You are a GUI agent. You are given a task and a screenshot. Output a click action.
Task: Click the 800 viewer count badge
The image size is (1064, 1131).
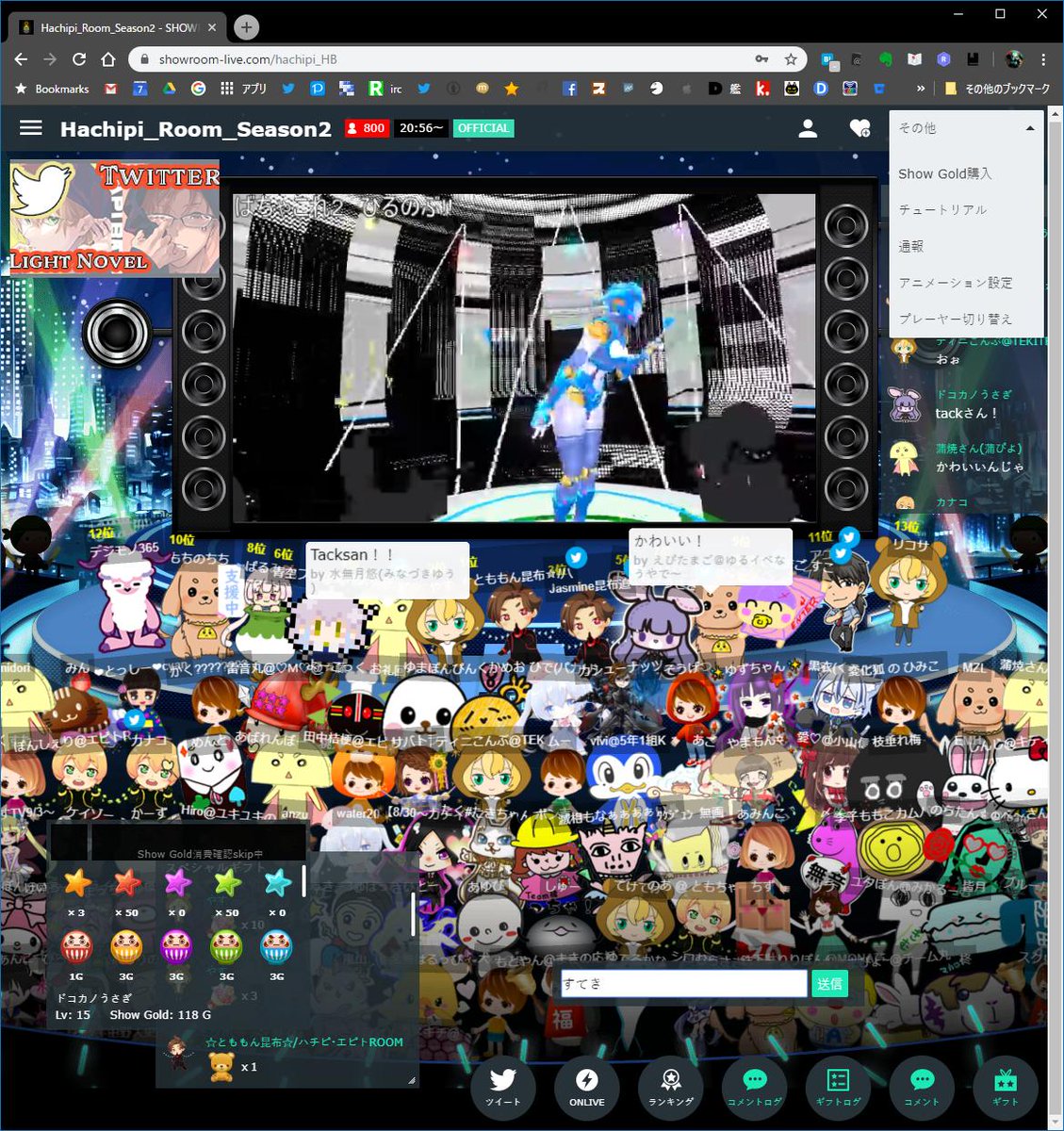[x=366, y=128]
